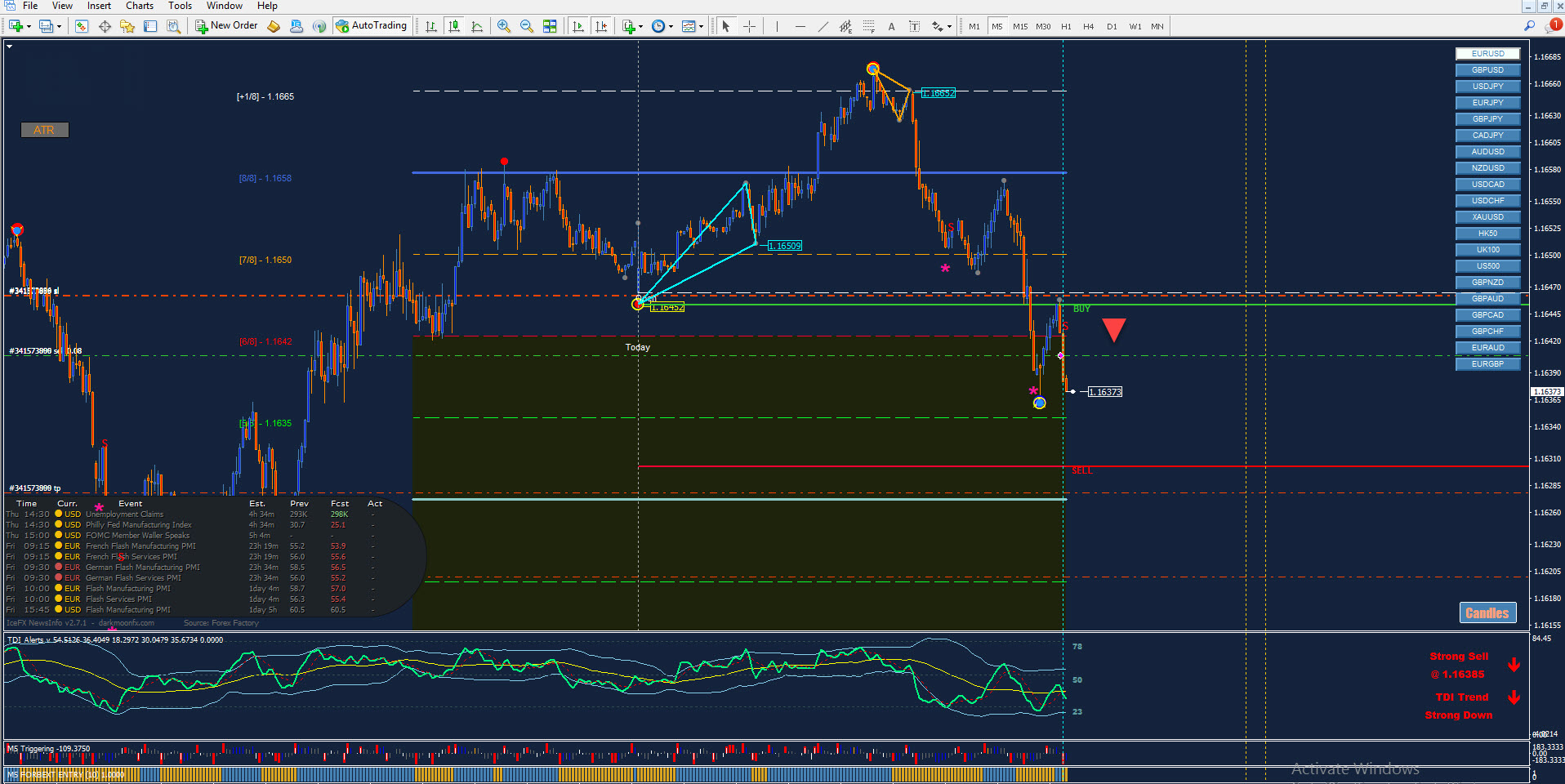Switch to the M15 timeframe
This screenshot has width=1565, height=784.
1020,26
